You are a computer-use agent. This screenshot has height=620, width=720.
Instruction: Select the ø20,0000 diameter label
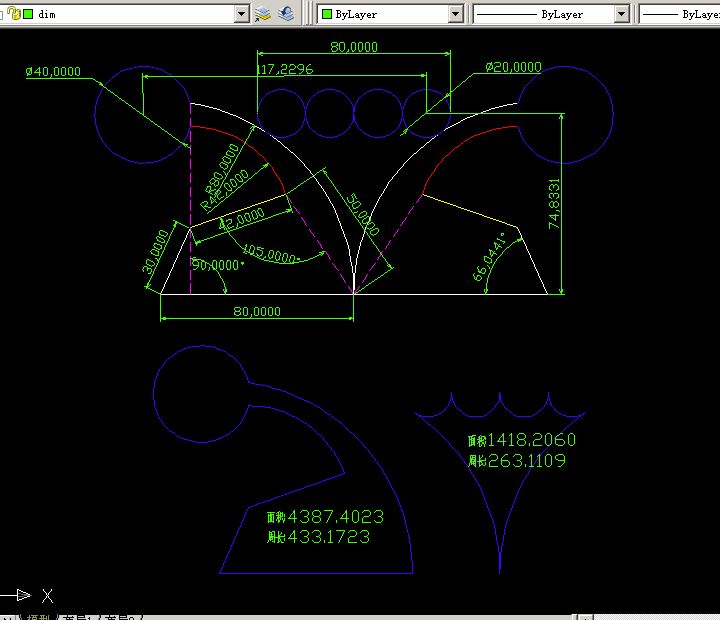[514, 67]
